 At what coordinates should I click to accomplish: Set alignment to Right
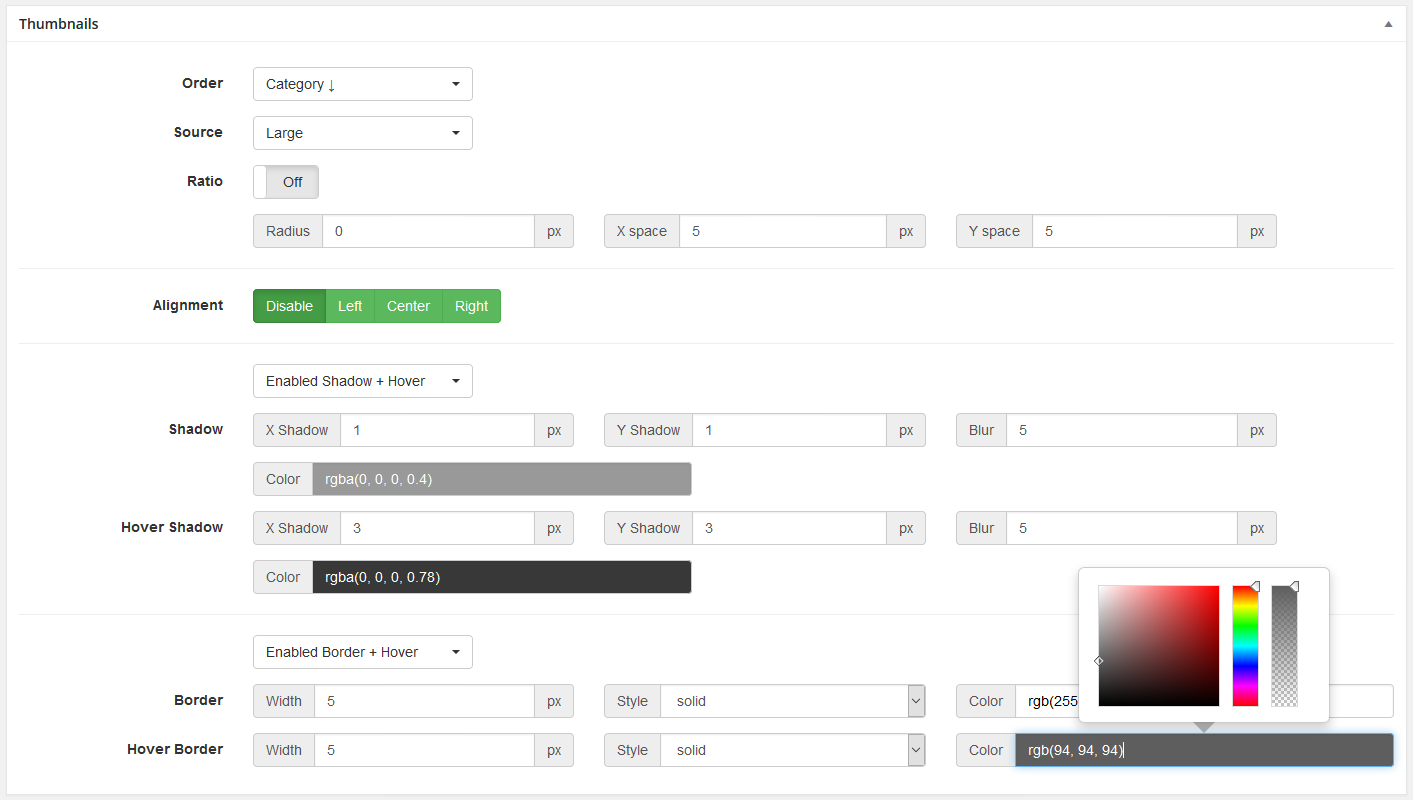pos(471,306)
